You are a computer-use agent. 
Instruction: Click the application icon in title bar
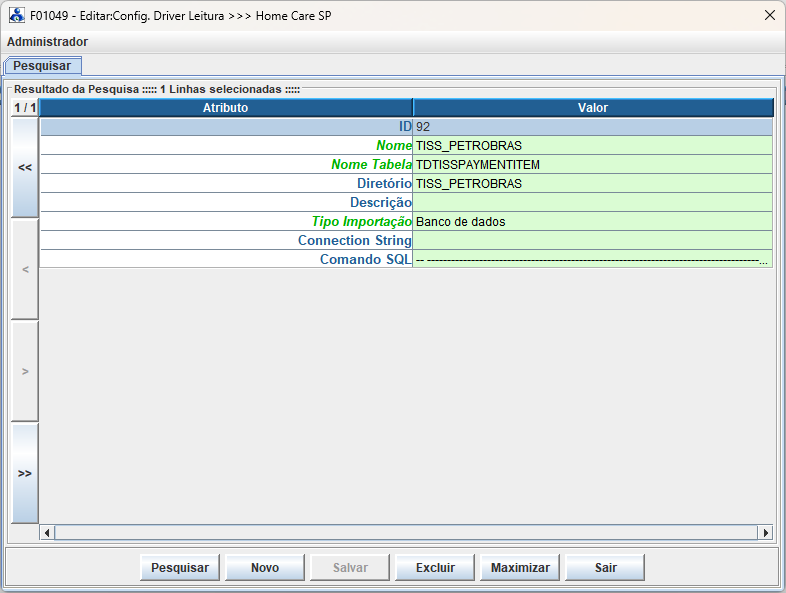[17, 16]
